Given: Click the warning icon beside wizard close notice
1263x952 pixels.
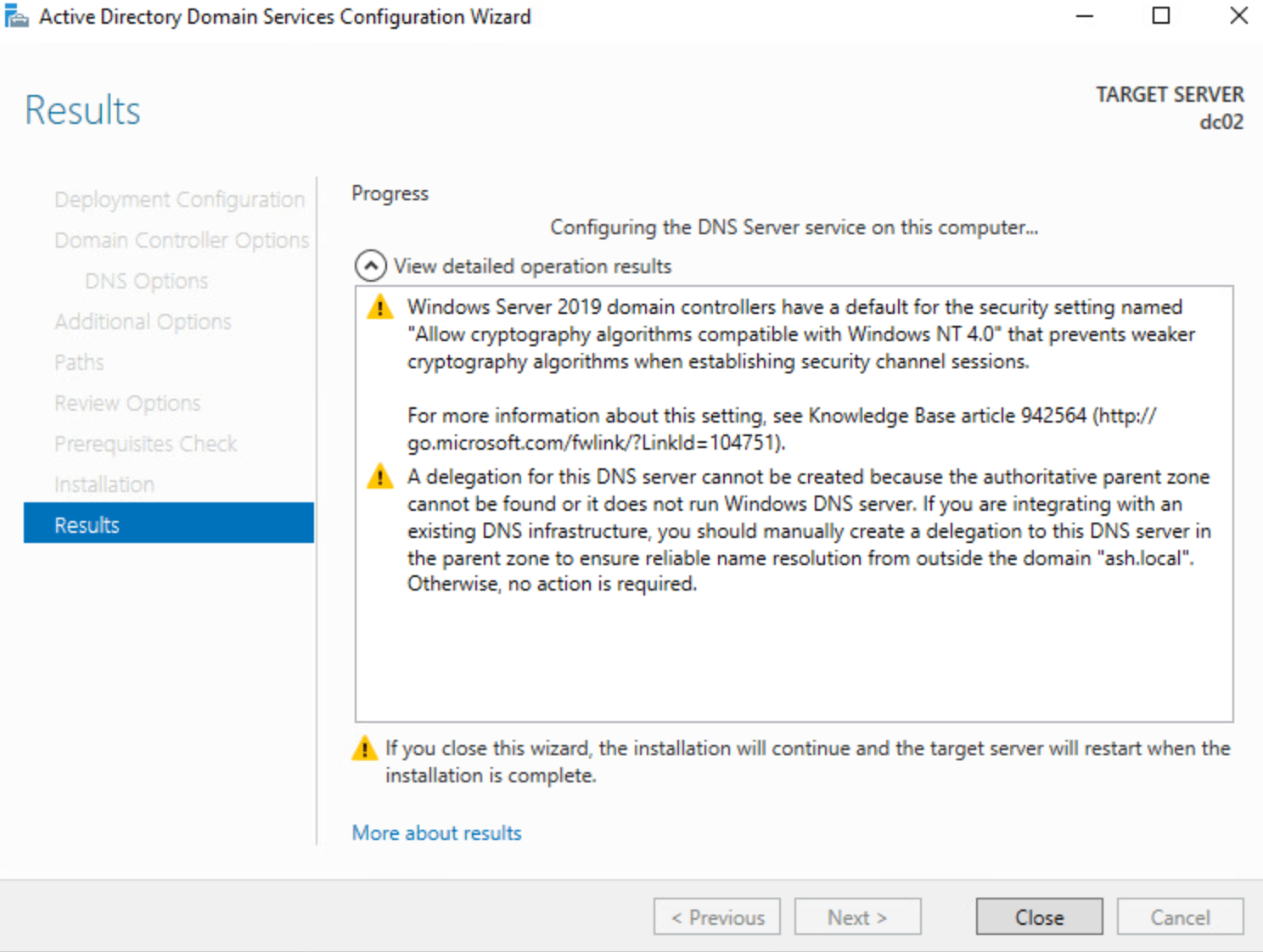Looking at the screenshot, I should [x=364, y=748].
